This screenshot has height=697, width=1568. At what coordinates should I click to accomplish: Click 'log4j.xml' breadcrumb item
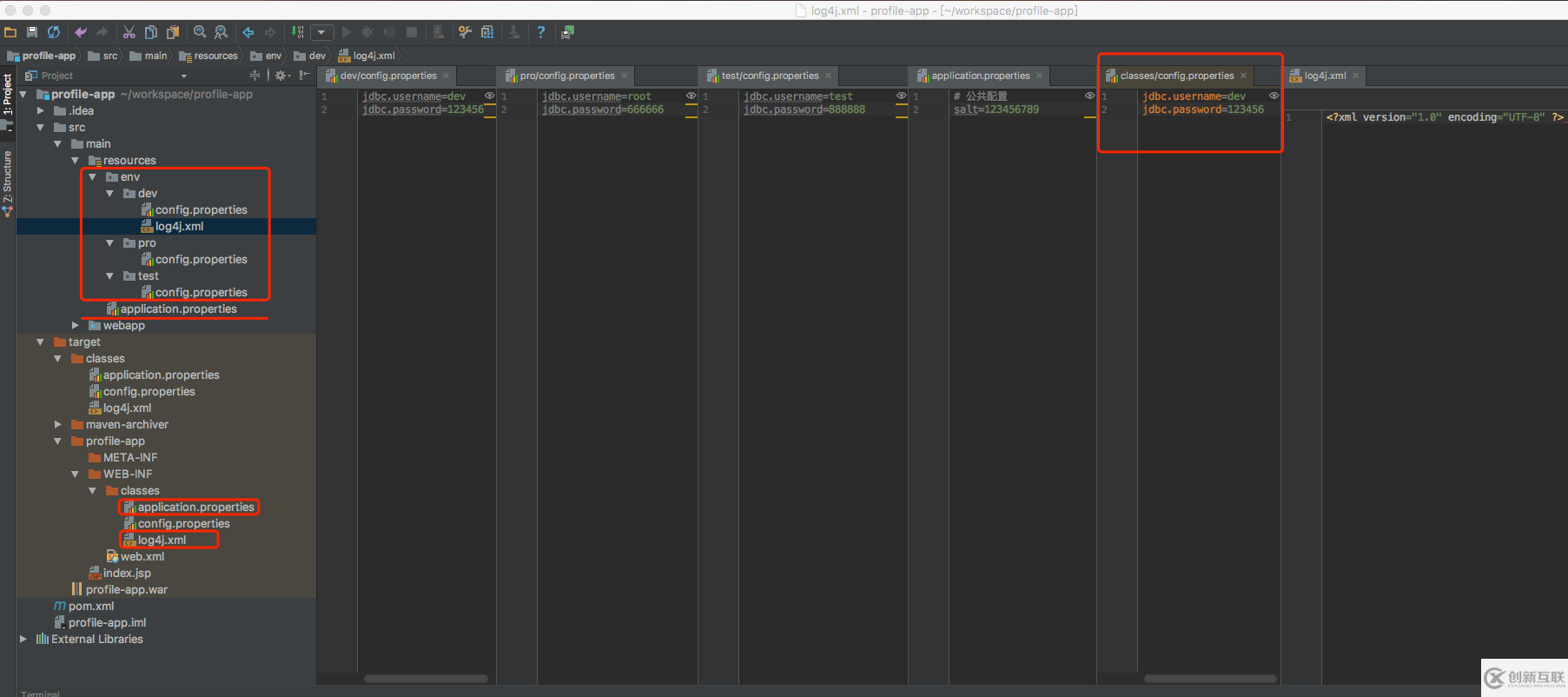[x=367, y=56]
